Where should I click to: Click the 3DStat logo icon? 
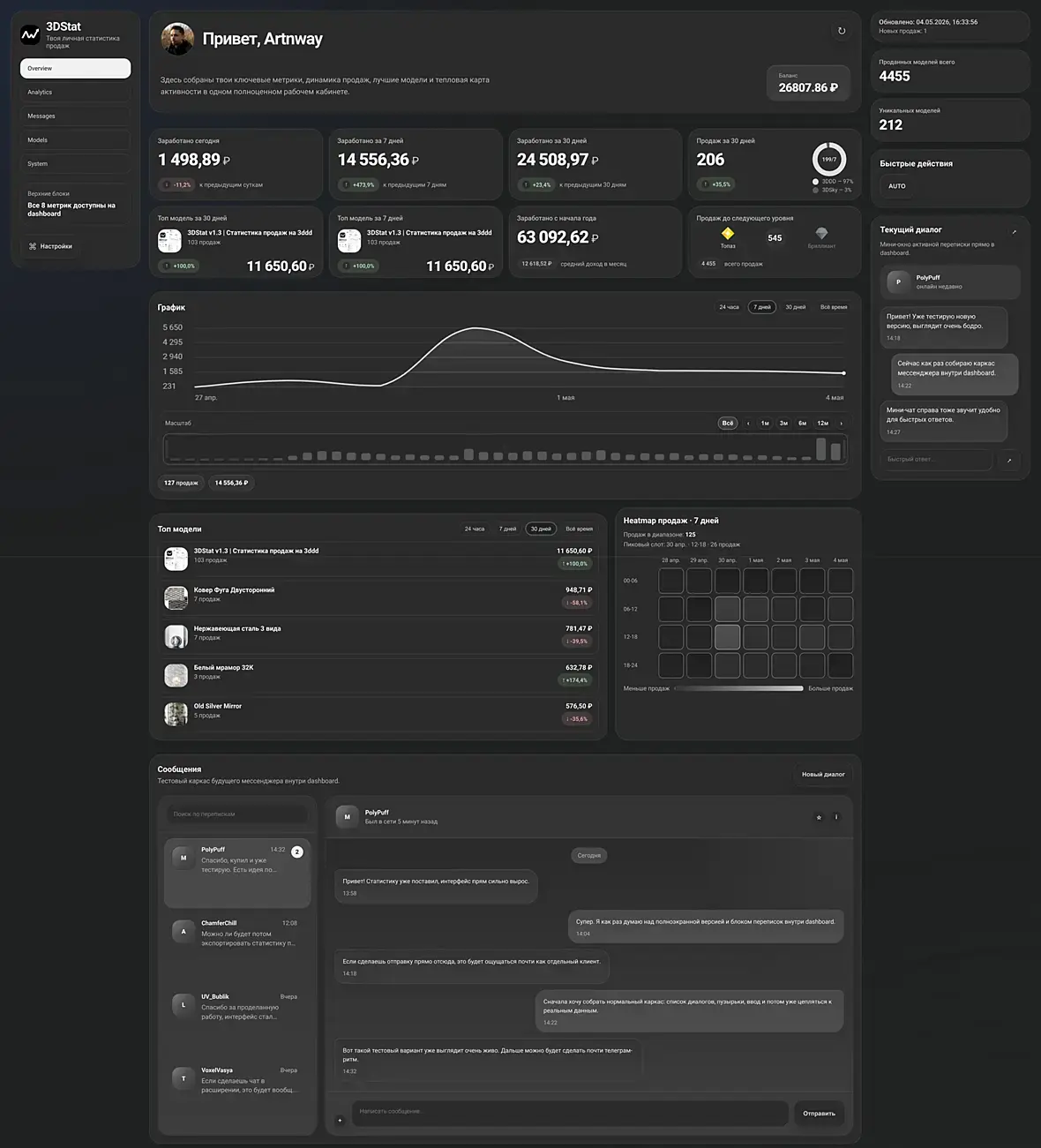[x=30, y=34]
